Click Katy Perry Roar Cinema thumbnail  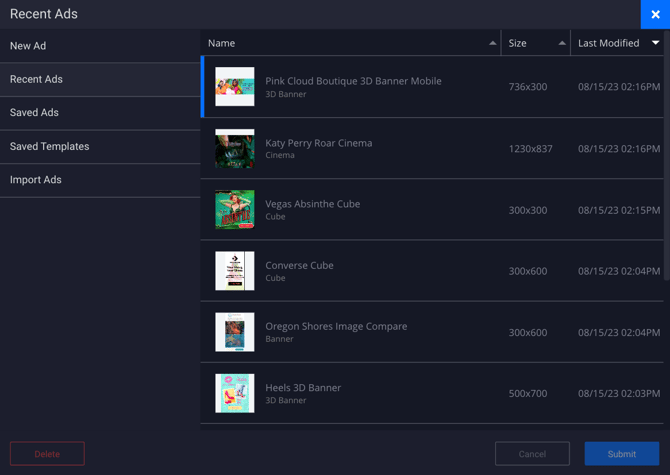click(x=235, y=148)
